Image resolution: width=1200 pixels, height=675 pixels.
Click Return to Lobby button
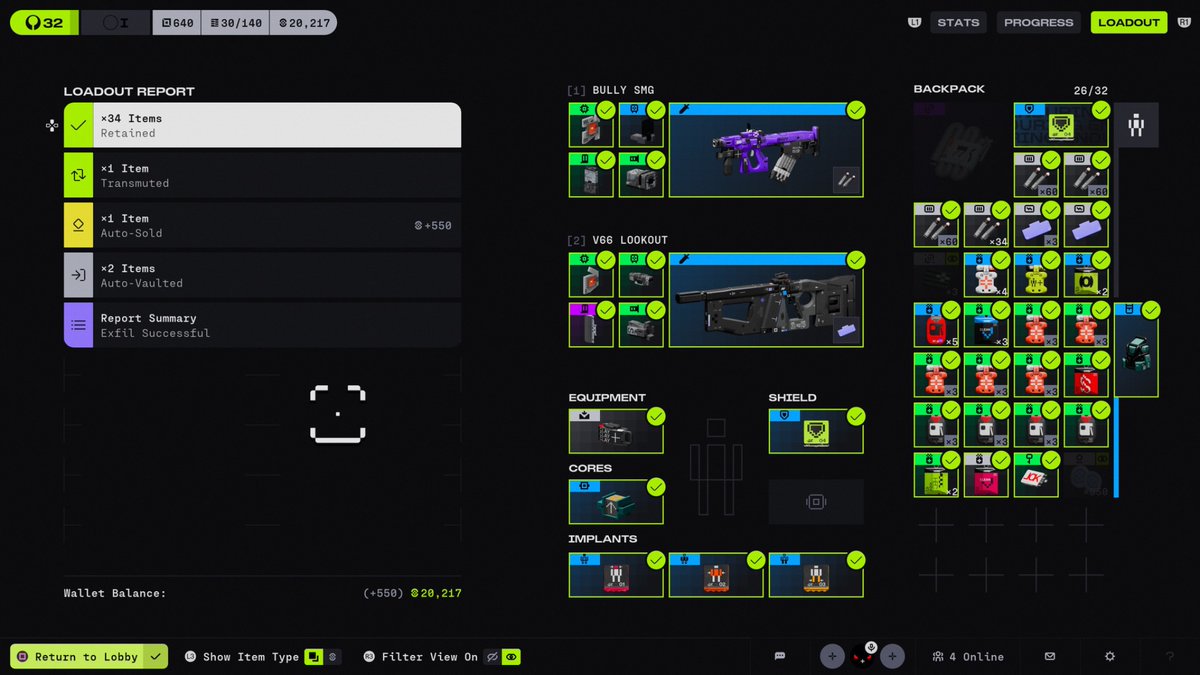(89, 657)
